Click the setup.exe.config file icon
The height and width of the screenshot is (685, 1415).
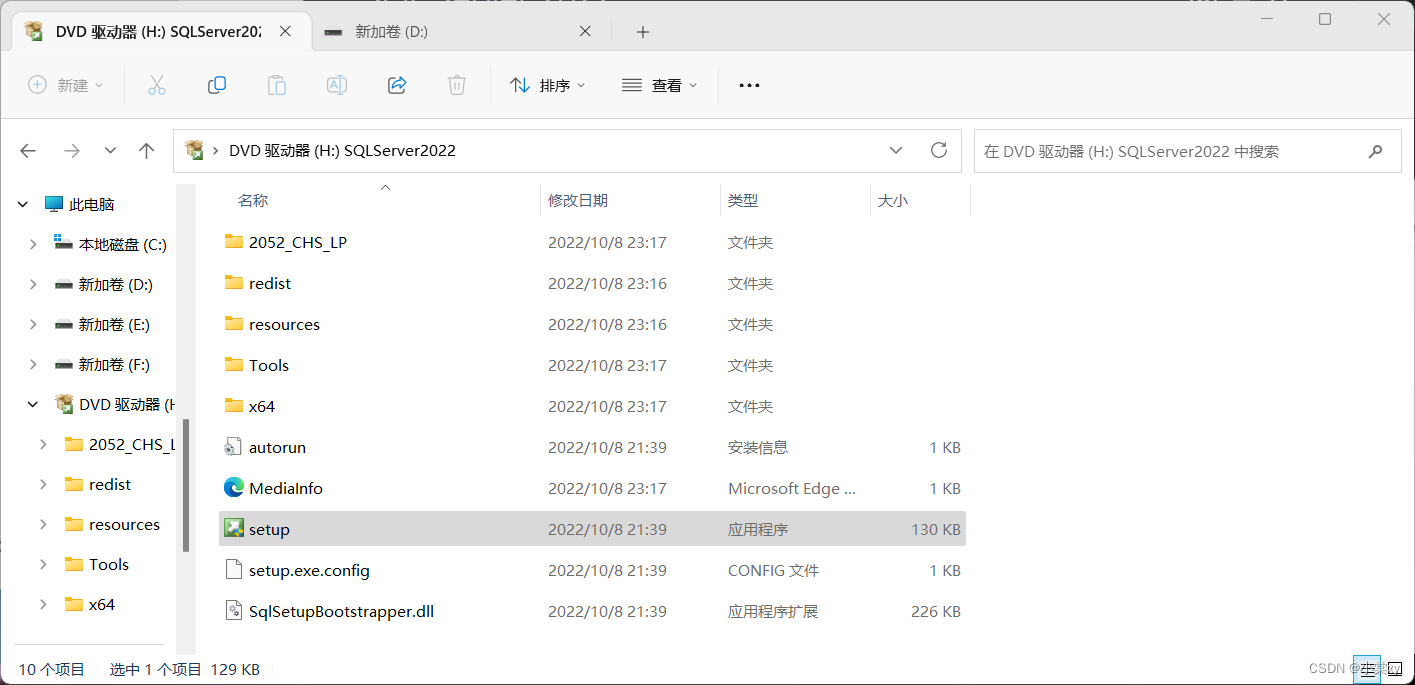tap(234, 570)
